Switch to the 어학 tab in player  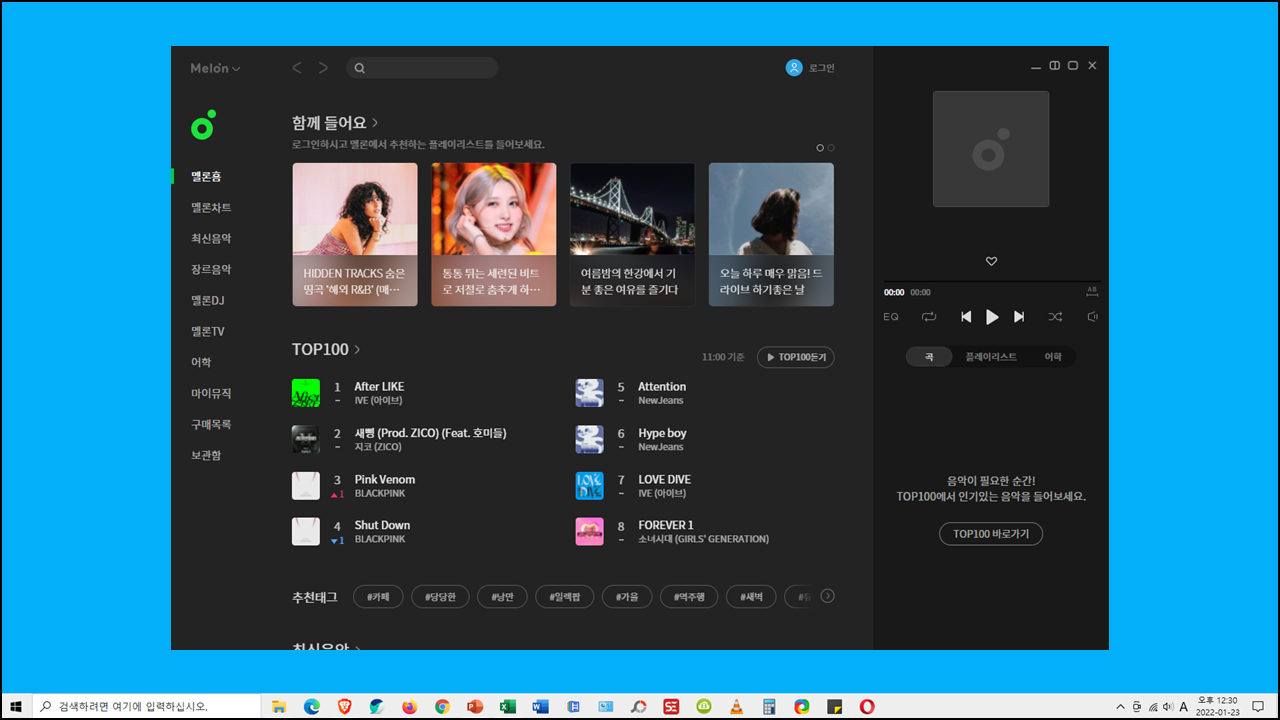pos(1053,357)
